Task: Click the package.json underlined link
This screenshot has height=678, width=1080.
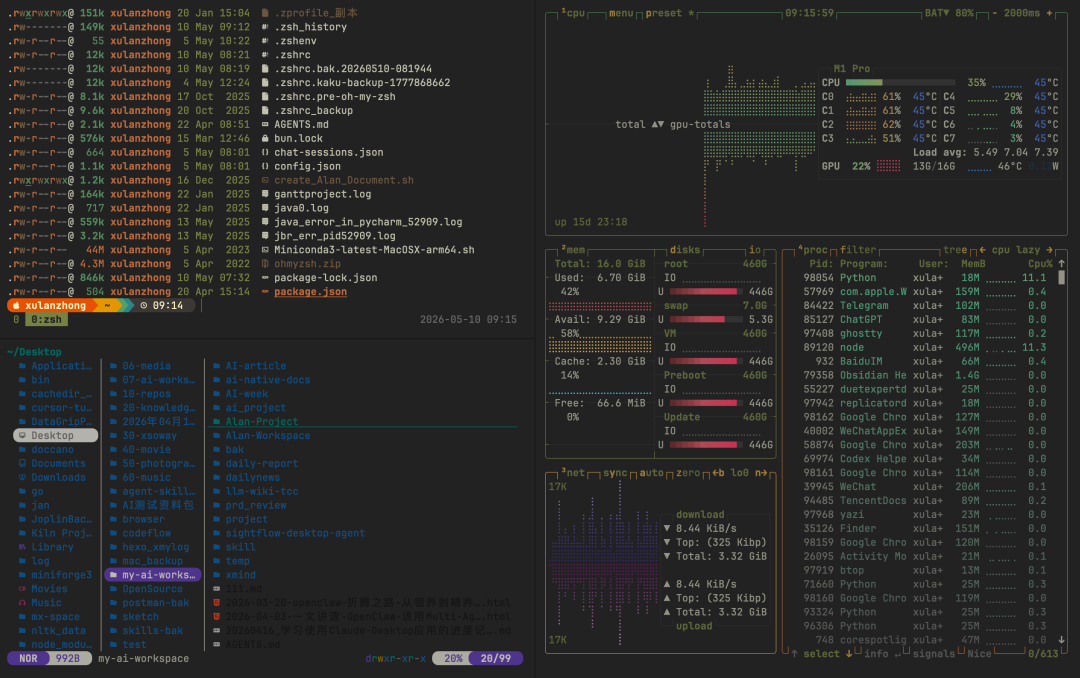Action: coord(311,291)
